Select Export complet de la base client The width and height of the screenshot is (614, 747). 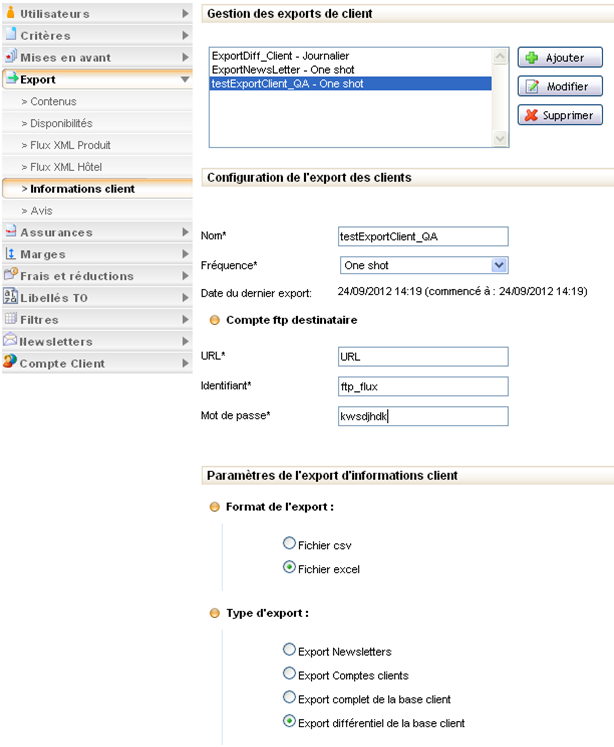pos(290,697)
